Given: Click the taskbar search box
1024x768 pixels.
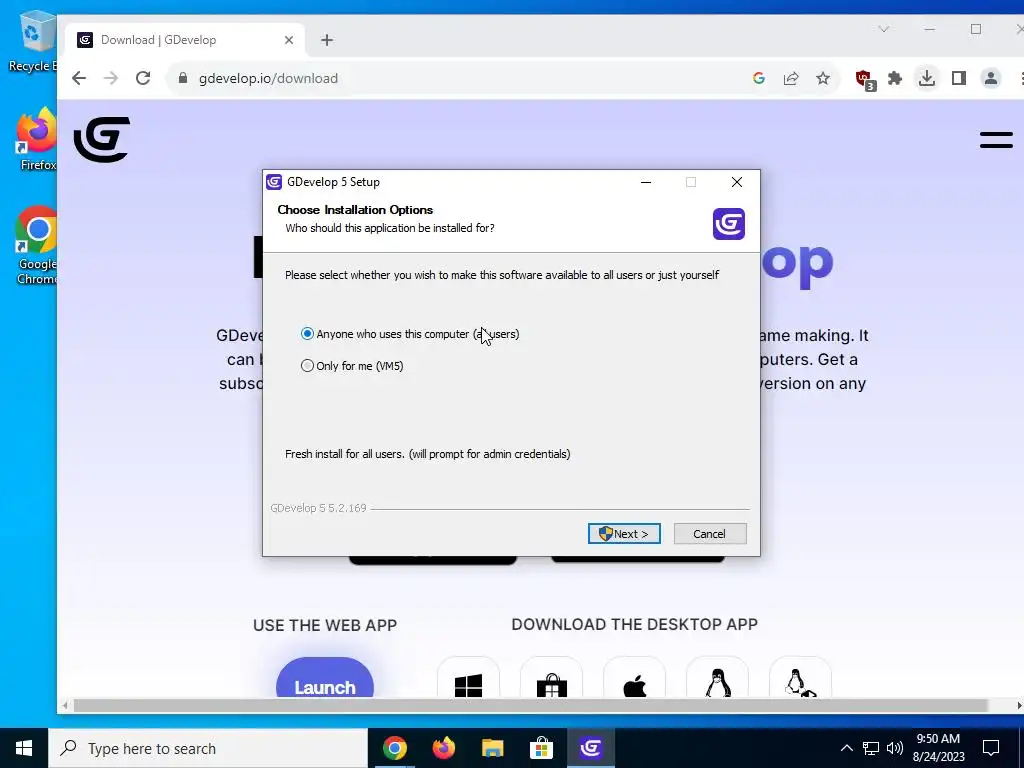Looking at the screenshot, I should 208,748.
